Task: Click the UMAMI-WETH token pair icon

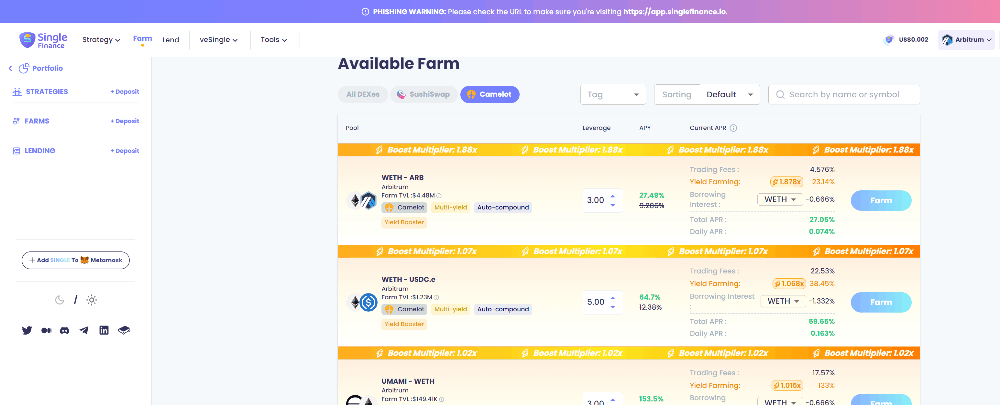Action: click(x=363, y=400)
